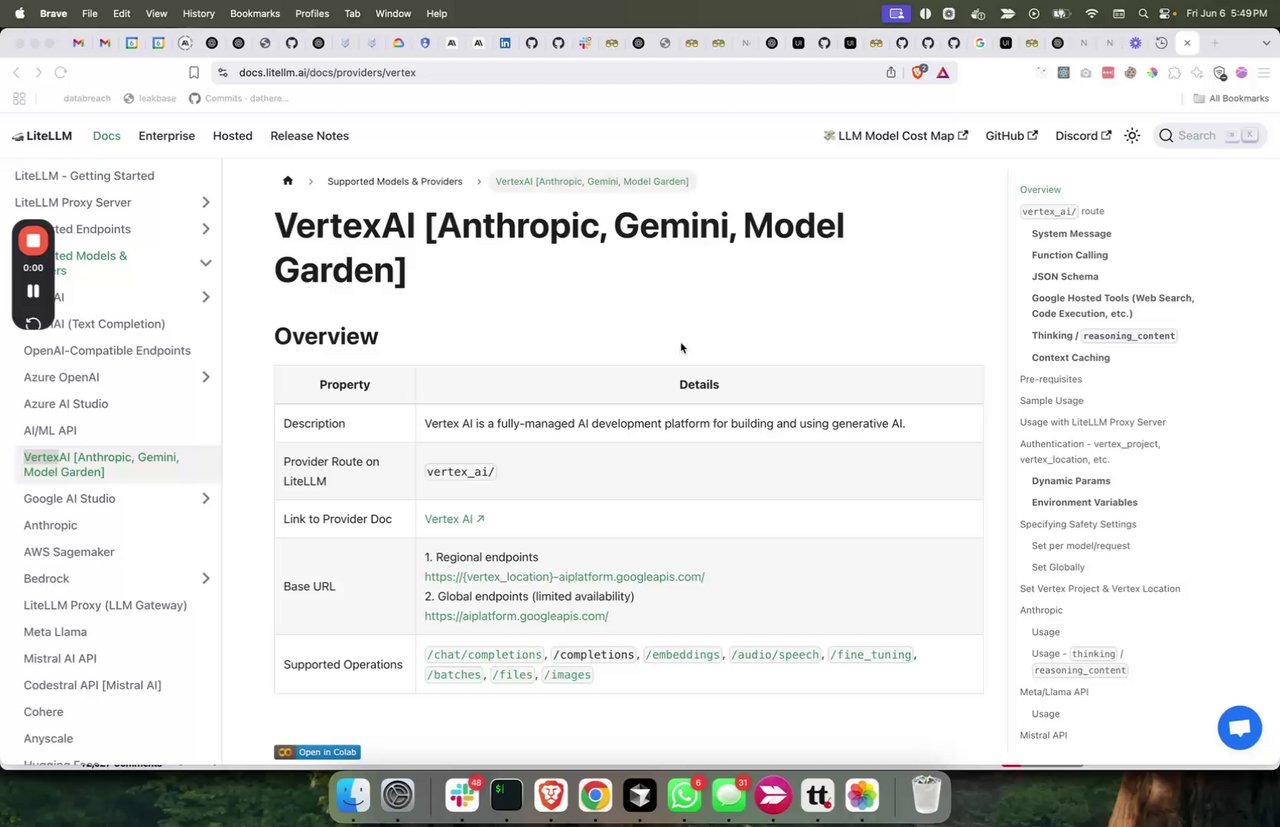Jump to Function Calling in table of contents
Image resolution: width=1280 pixels, height=827 pixels.
pyautogui.click(x=1070, y=255)
